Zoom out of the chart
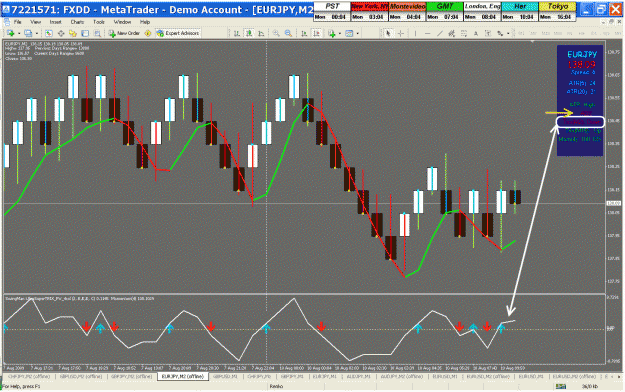 point(288,33)
